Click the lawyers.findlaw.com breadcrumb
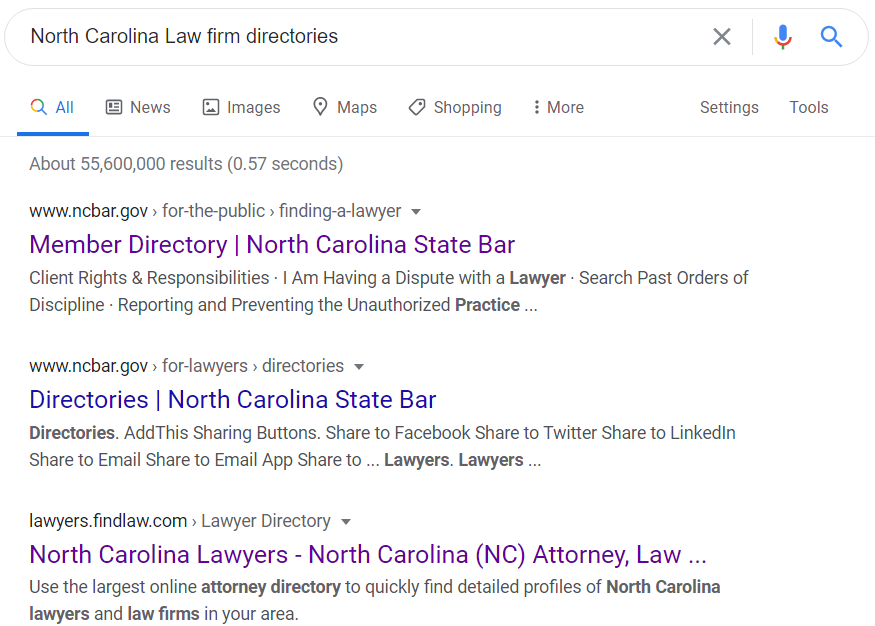The width and height of the screenshot is (875, 626). [x=180, y=521]
